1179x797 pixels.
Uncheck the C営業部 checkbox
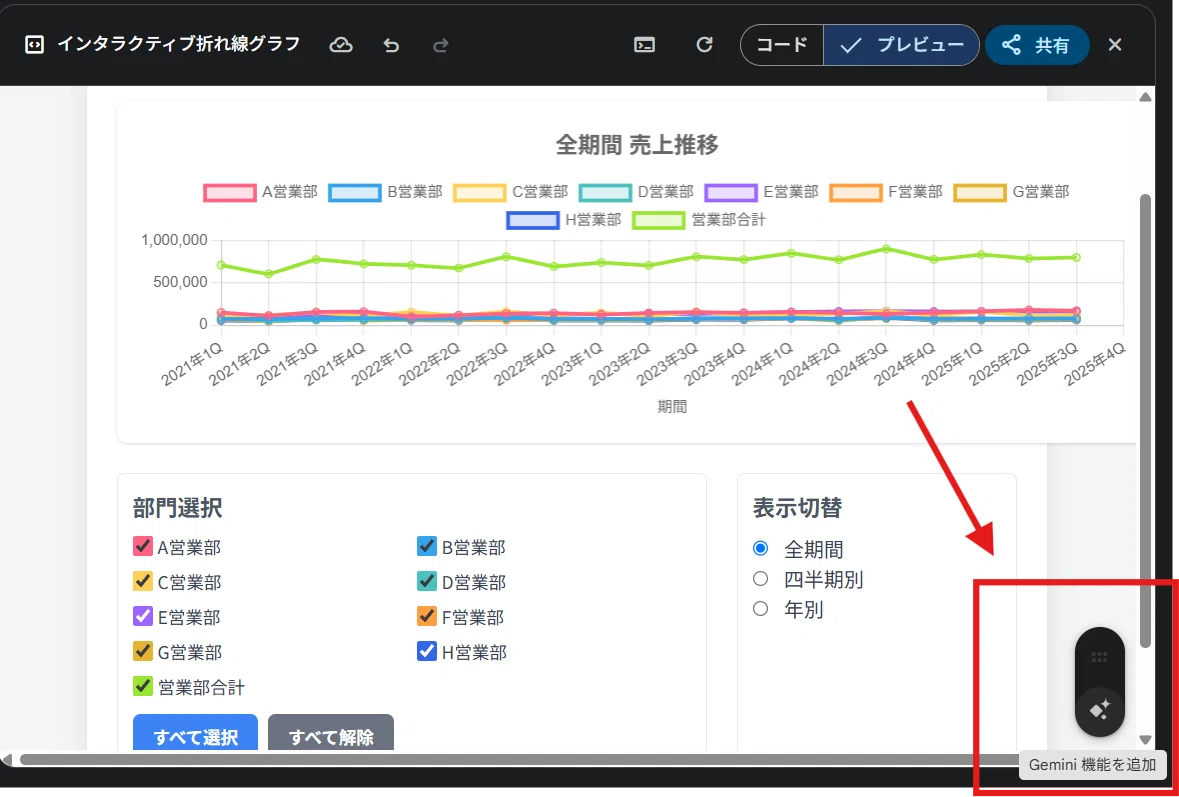143,581
